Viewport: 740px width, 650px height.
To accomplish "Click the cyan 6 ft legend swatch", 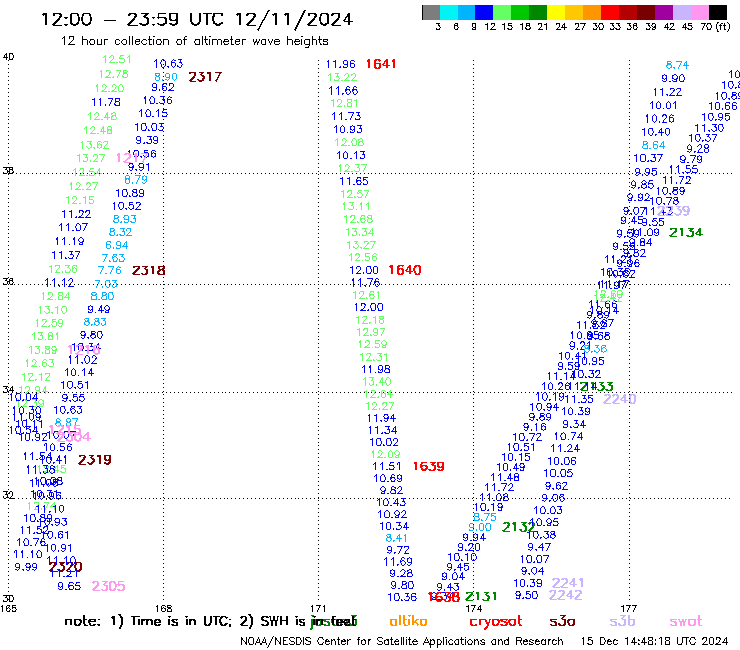I will tap(448, 12).
